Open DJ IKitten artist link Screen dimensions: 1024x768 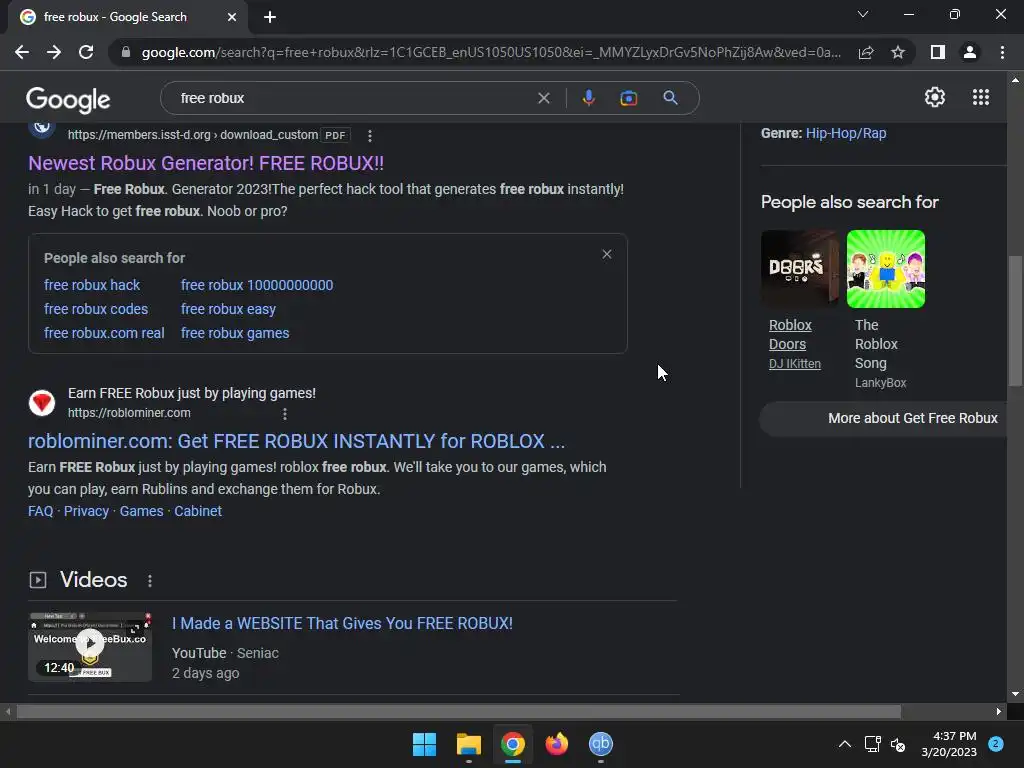pyautogui.click(x=795, y=364)
